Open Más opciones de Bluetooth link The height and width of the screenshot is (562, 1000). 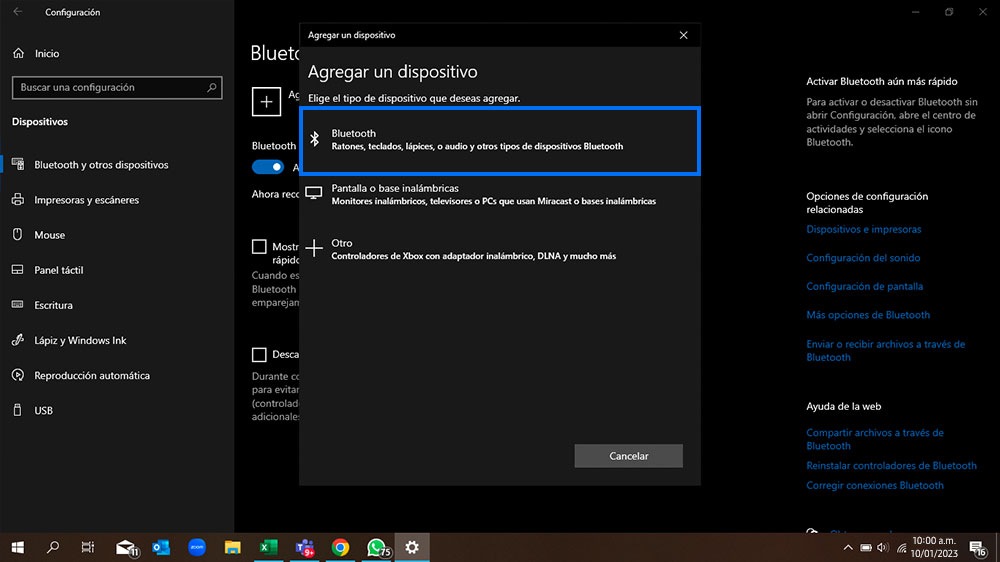(868, 315)
